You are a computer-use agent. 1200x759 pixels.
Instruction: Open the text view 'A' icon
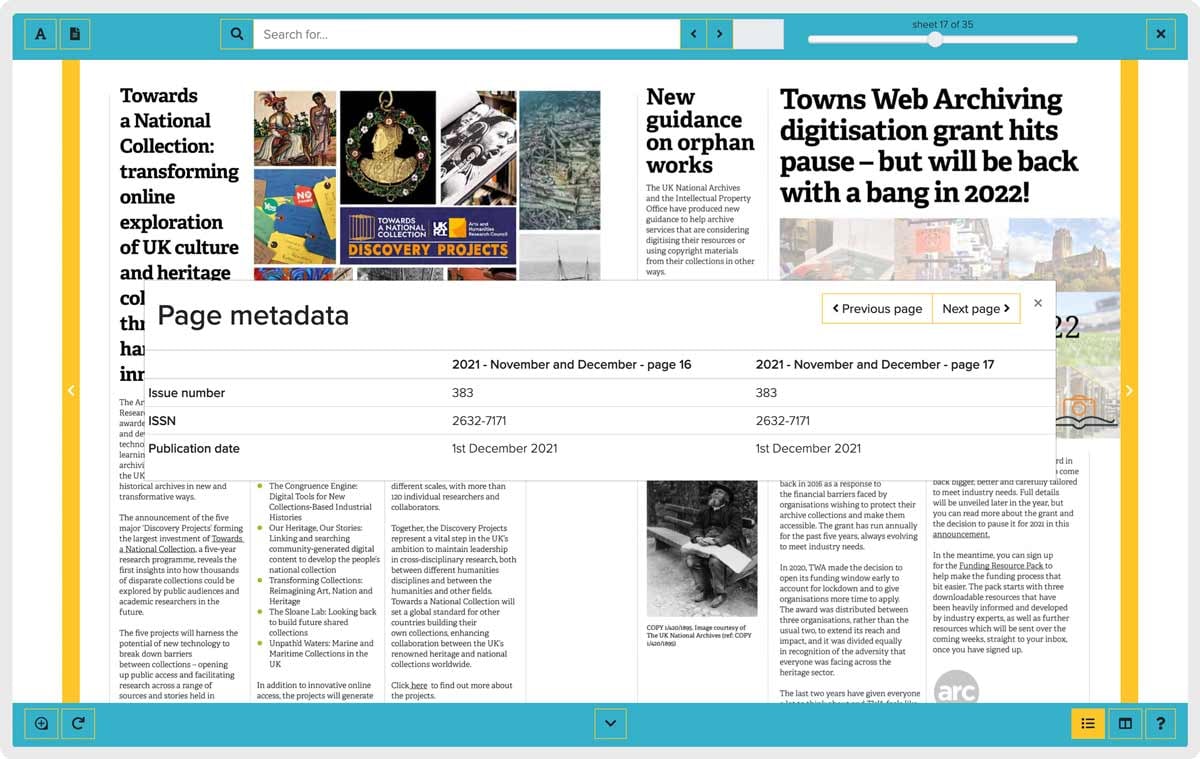pyautogui.click(x=40, y=34)
